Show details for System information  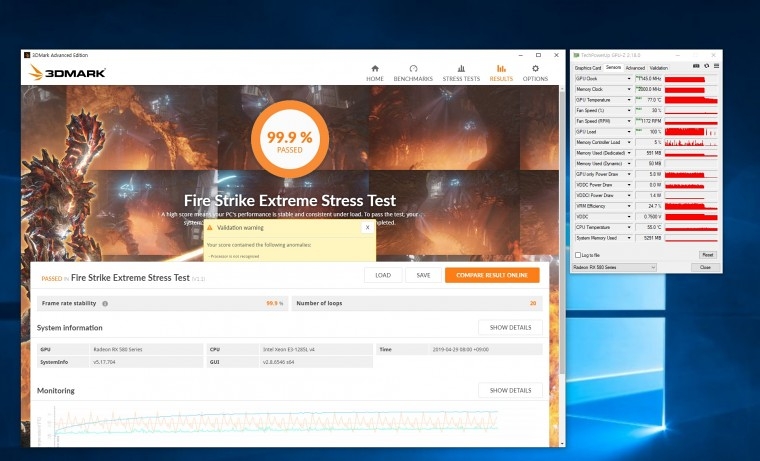[x=510, y=328]
